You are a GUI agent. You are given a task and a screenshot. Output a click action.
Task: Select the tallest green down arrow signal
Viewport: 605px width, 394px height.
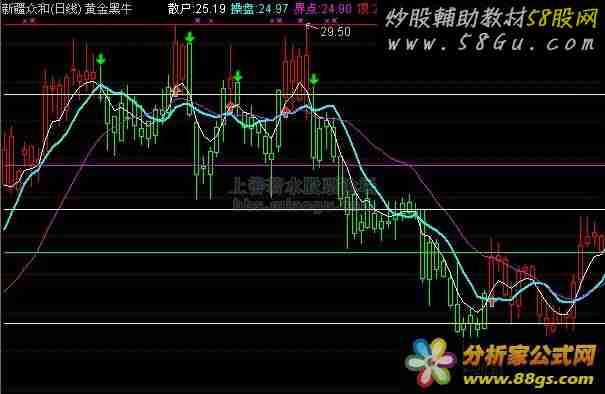[x=189, y=38]
